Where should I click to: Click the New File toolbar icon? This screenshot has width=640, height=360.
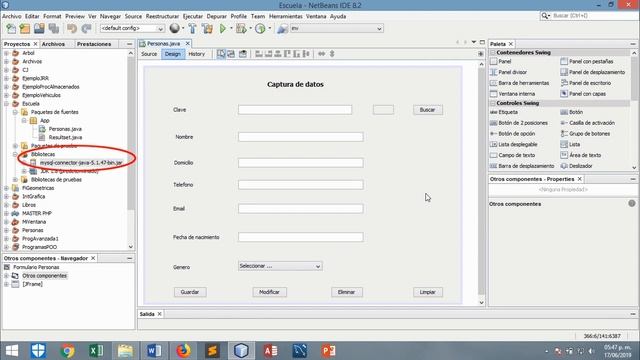pyautogui.click(x=11, y=29)
